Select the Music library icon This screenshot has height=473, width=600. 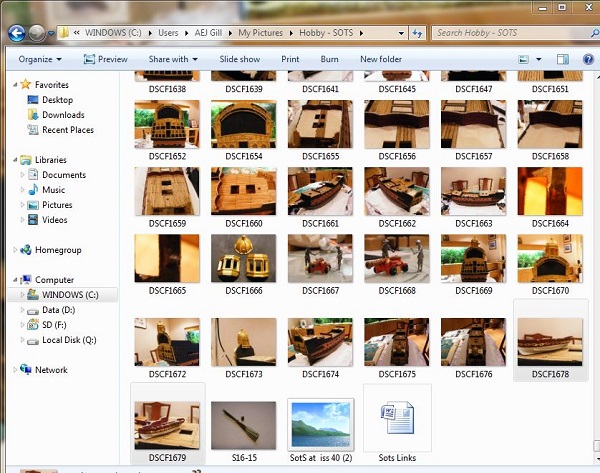33,190
